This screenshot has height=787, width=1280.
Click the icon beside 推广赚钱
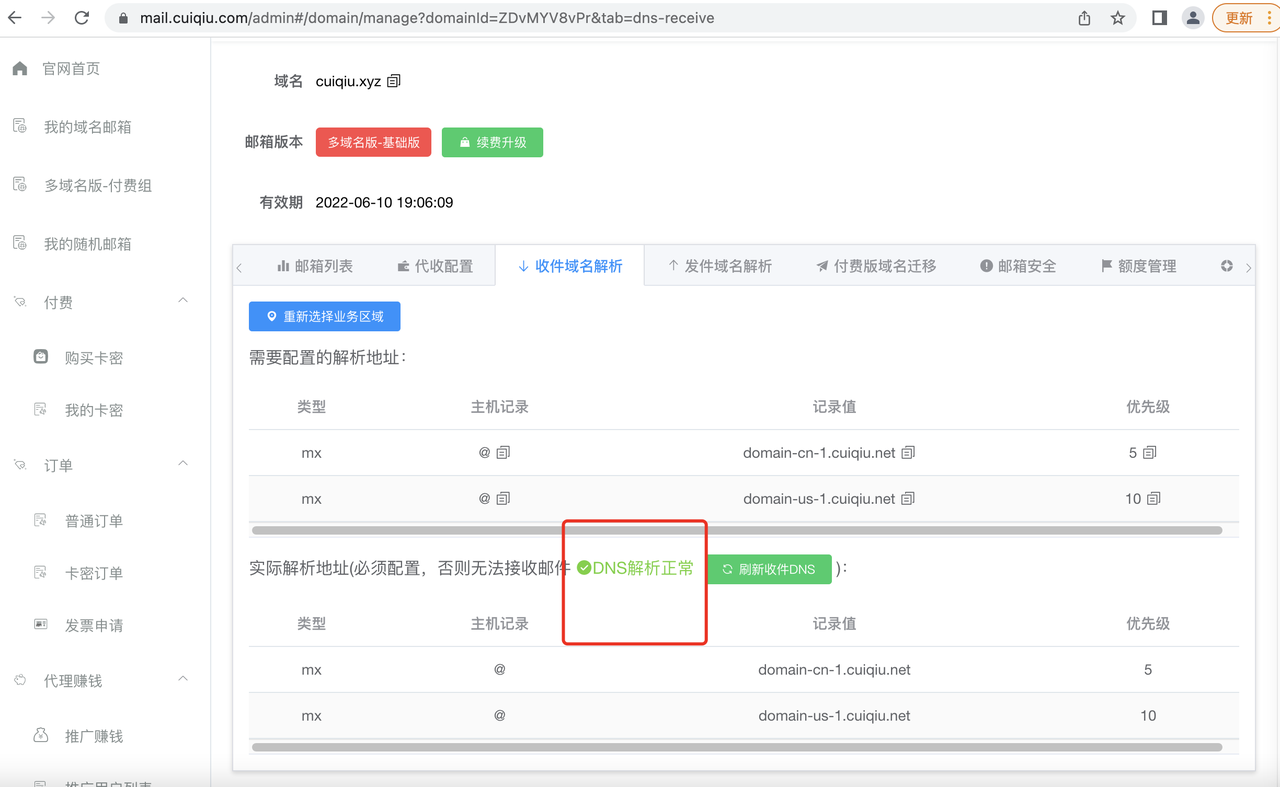(x=41, y=735)
